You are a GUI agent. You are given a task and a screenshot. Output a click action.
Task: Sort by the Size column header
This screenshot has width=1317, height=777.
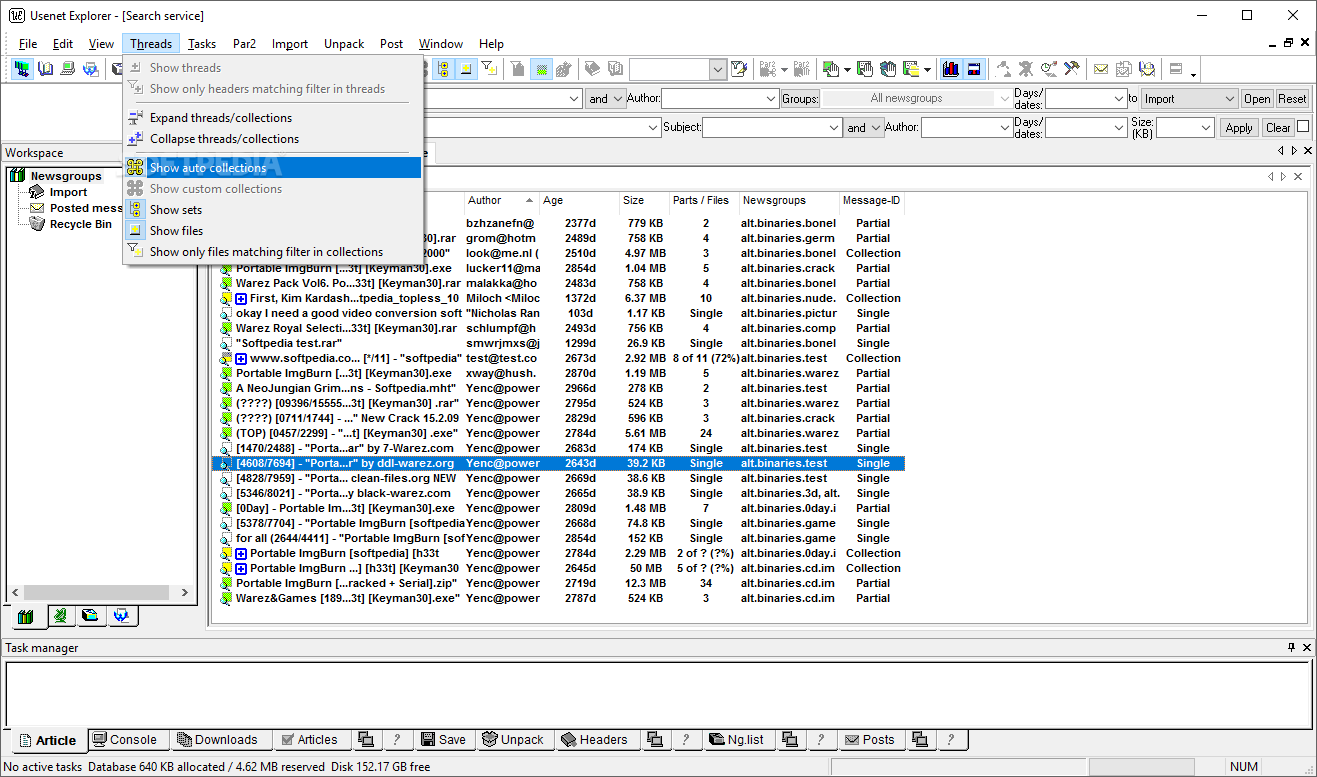(x=642, y=200)
